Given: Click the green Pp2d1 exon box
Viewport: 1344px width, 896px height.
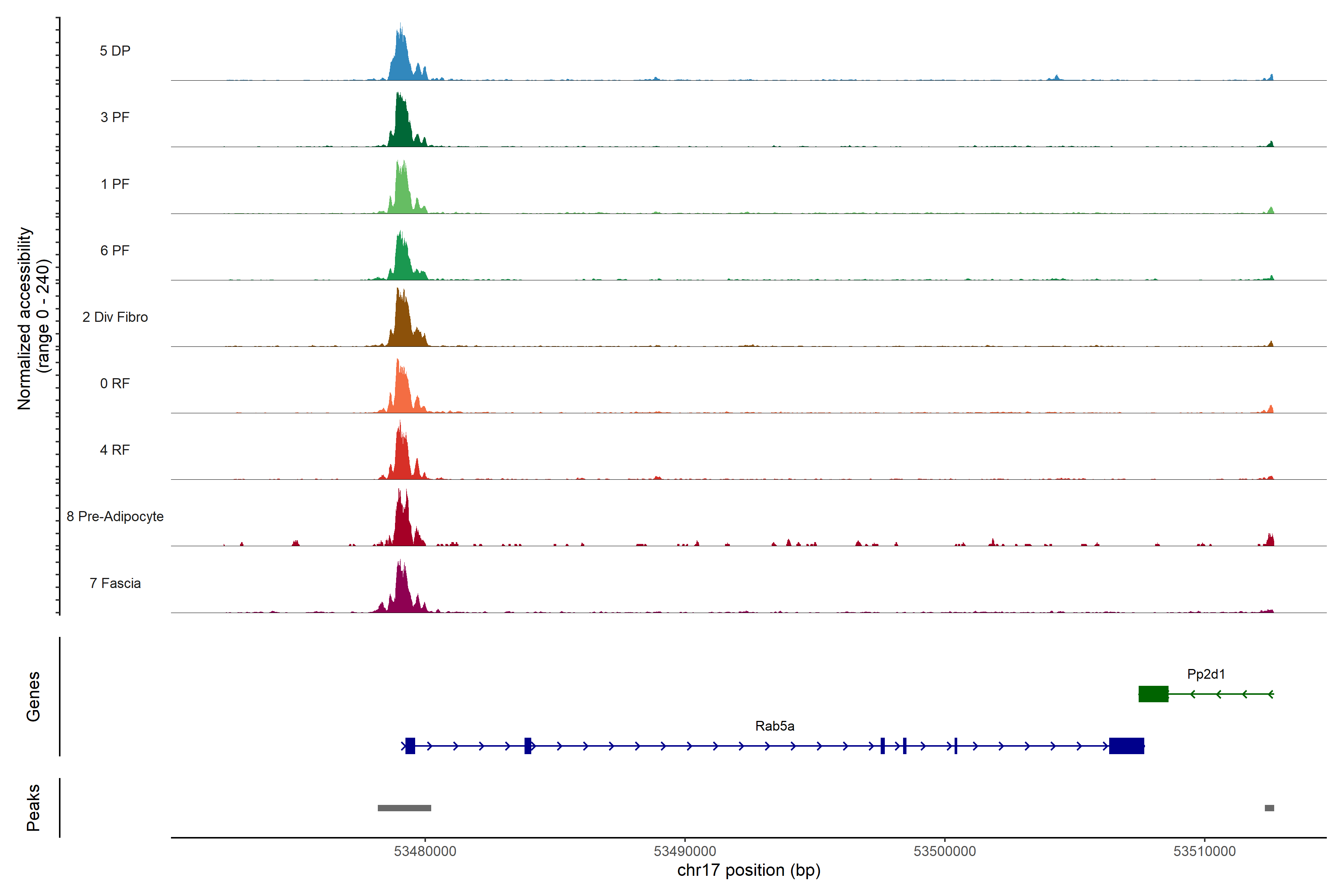Looking at the screenshot, I should 1153,694.
